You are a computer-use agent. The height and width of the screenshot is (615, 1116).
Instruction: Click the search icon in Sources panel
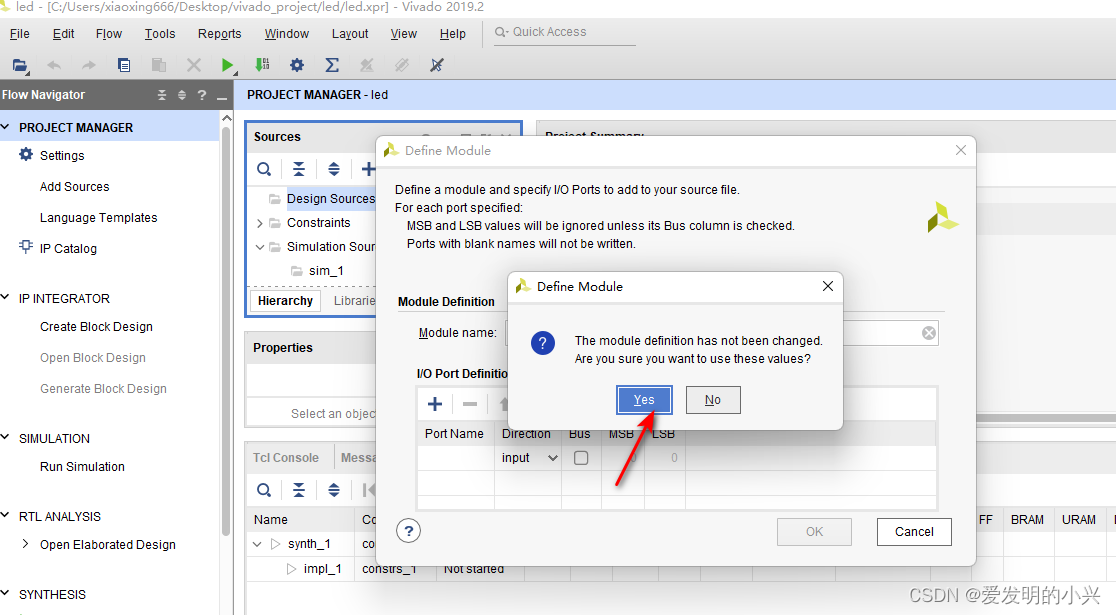point(264,169)
